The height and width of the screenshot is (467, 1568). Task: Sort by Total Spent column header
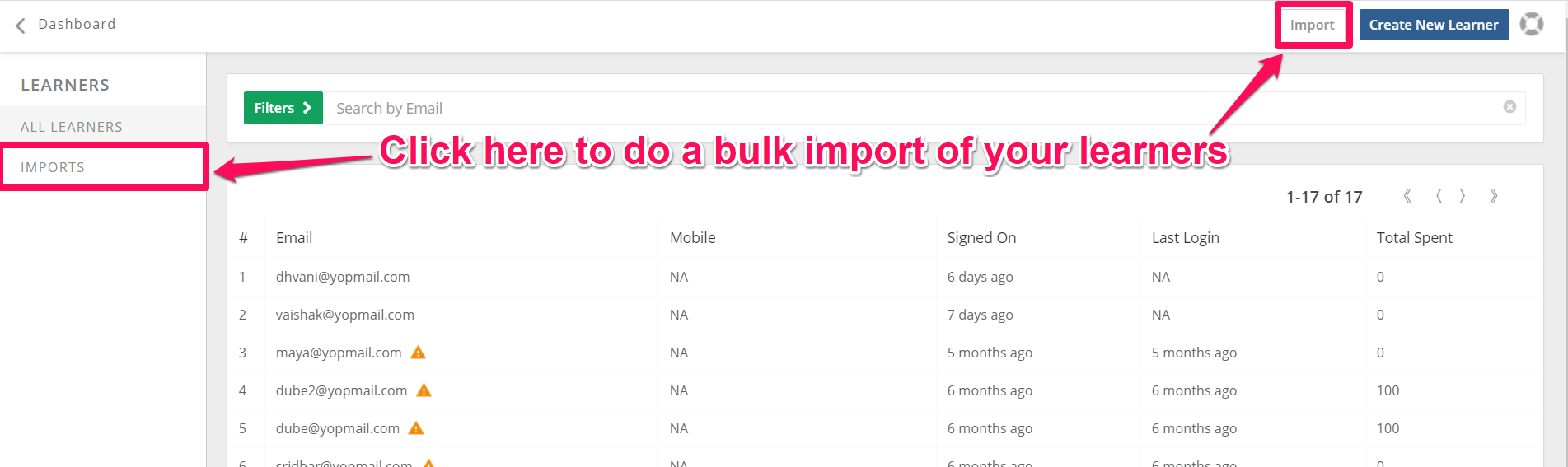[x=1414, y=238]
